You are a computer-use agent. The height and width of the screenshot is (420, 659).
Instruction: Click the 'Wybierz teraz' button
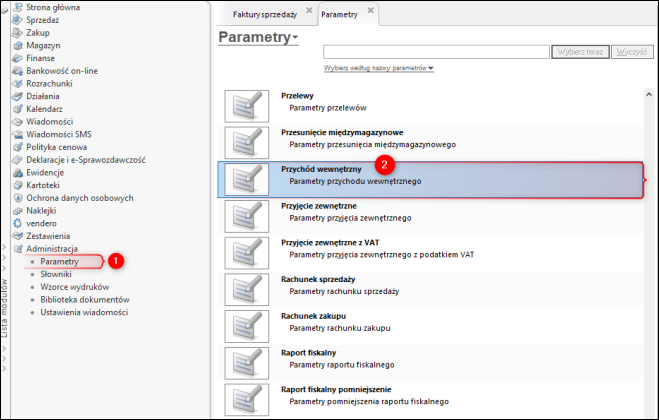pyautogui.click(x=581, y=50)
